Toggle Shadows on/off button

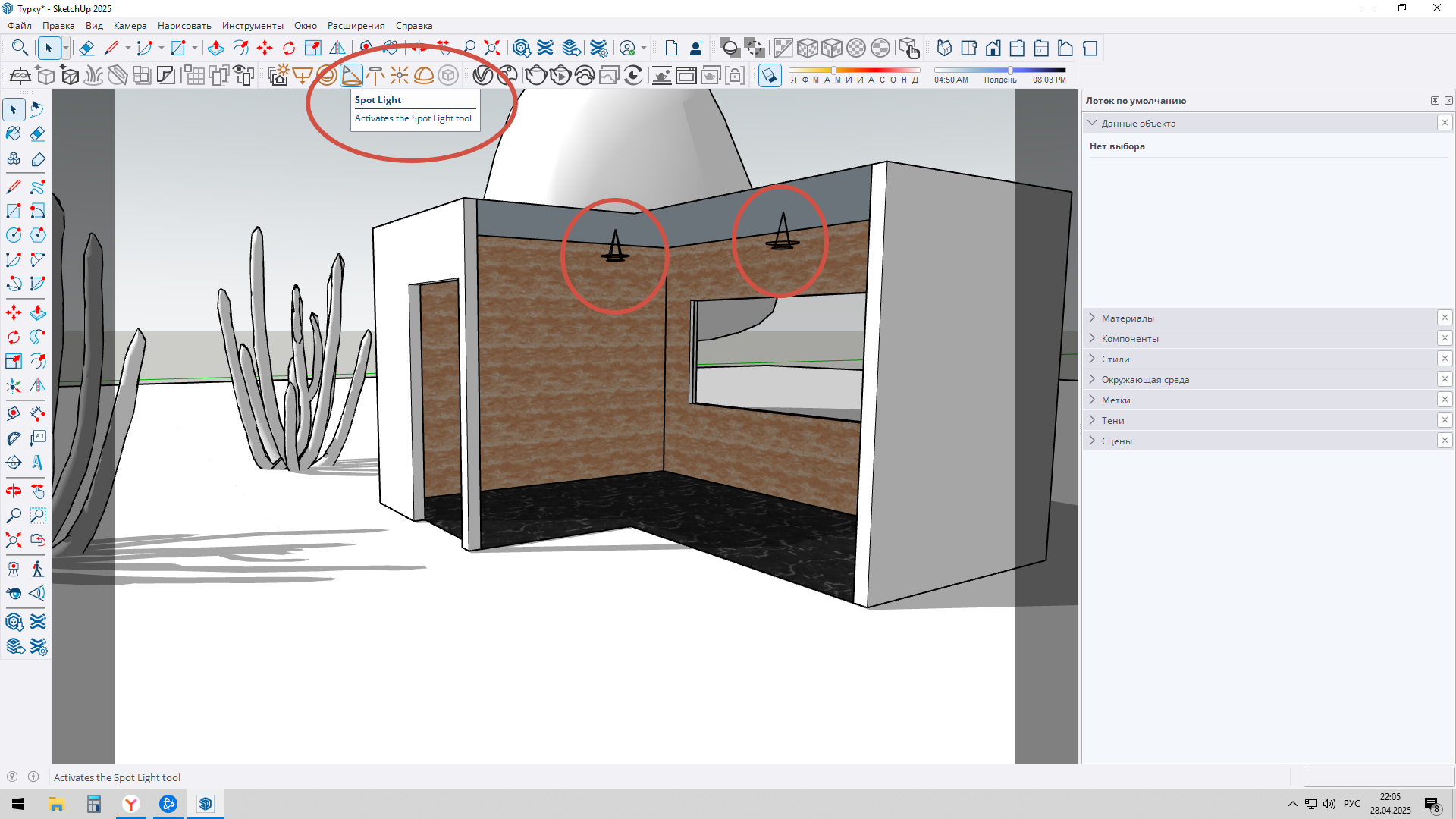coord(770,75)
